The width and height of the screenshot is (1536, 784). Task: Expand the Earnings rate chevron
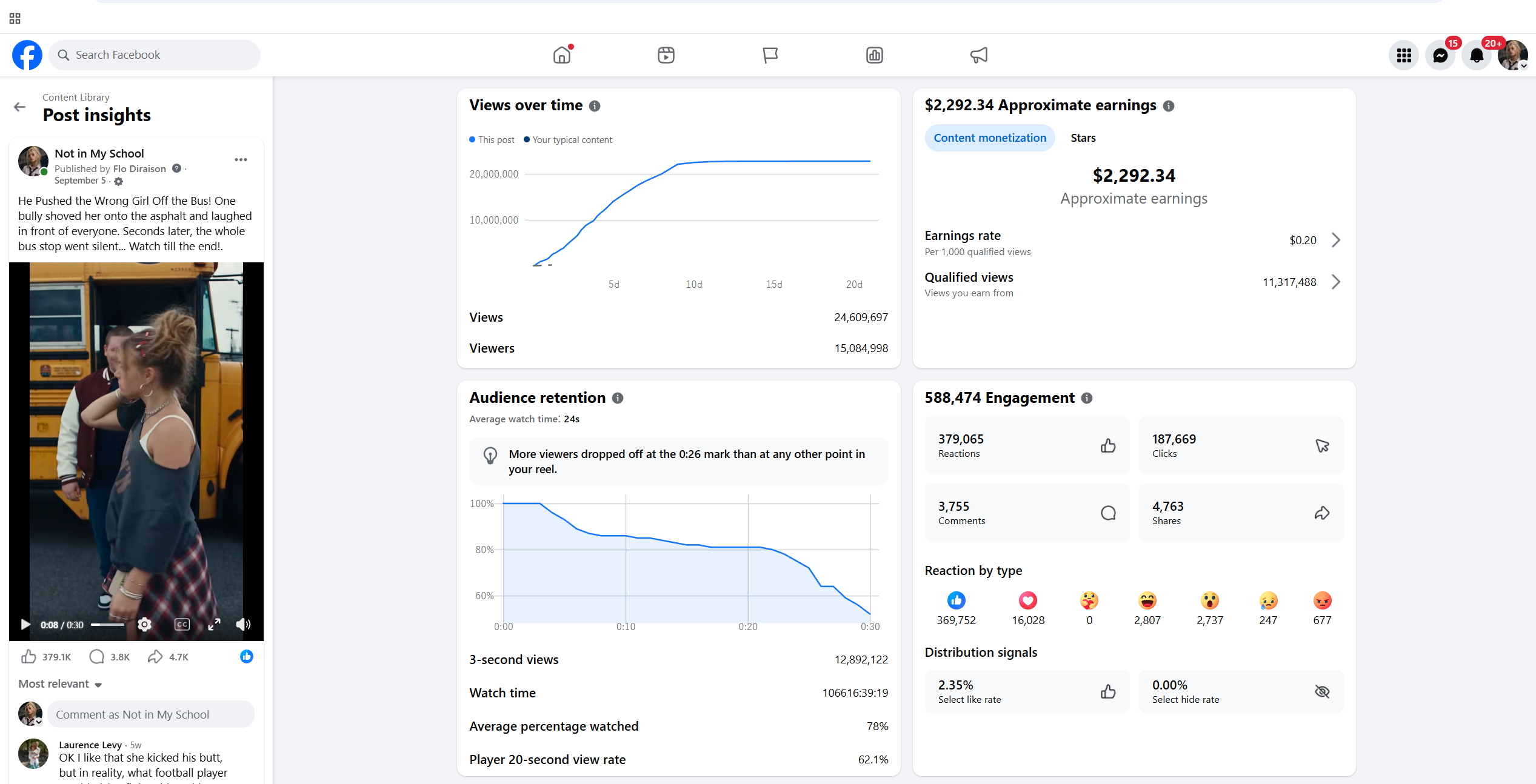pyautogui.click(x=1336, y=241)
